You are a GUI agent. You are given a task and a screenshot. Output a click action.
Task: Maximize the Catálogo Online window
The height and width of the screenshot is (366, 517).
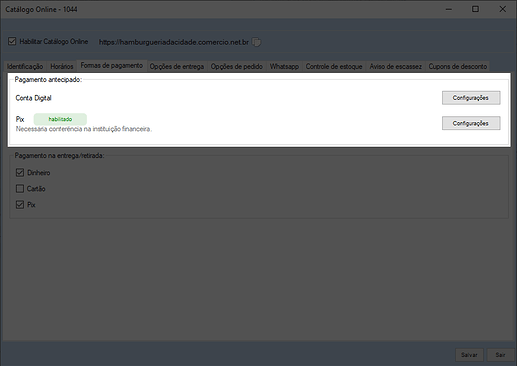click(475, 9)
